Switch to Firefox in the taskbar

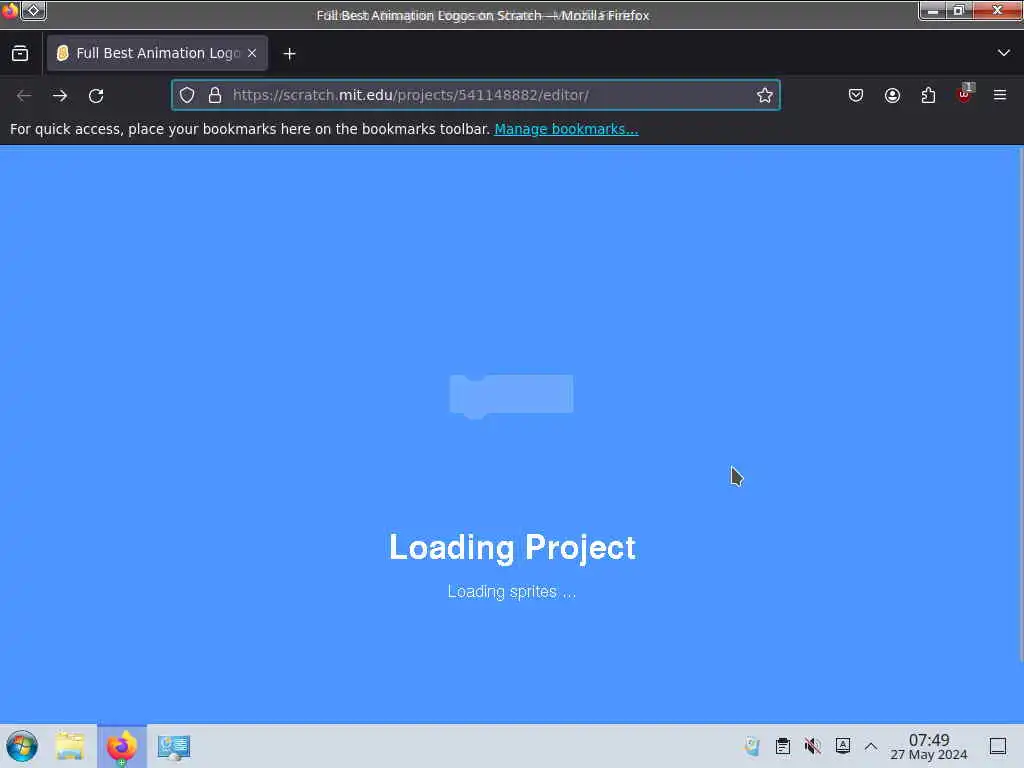coord(122,746)
